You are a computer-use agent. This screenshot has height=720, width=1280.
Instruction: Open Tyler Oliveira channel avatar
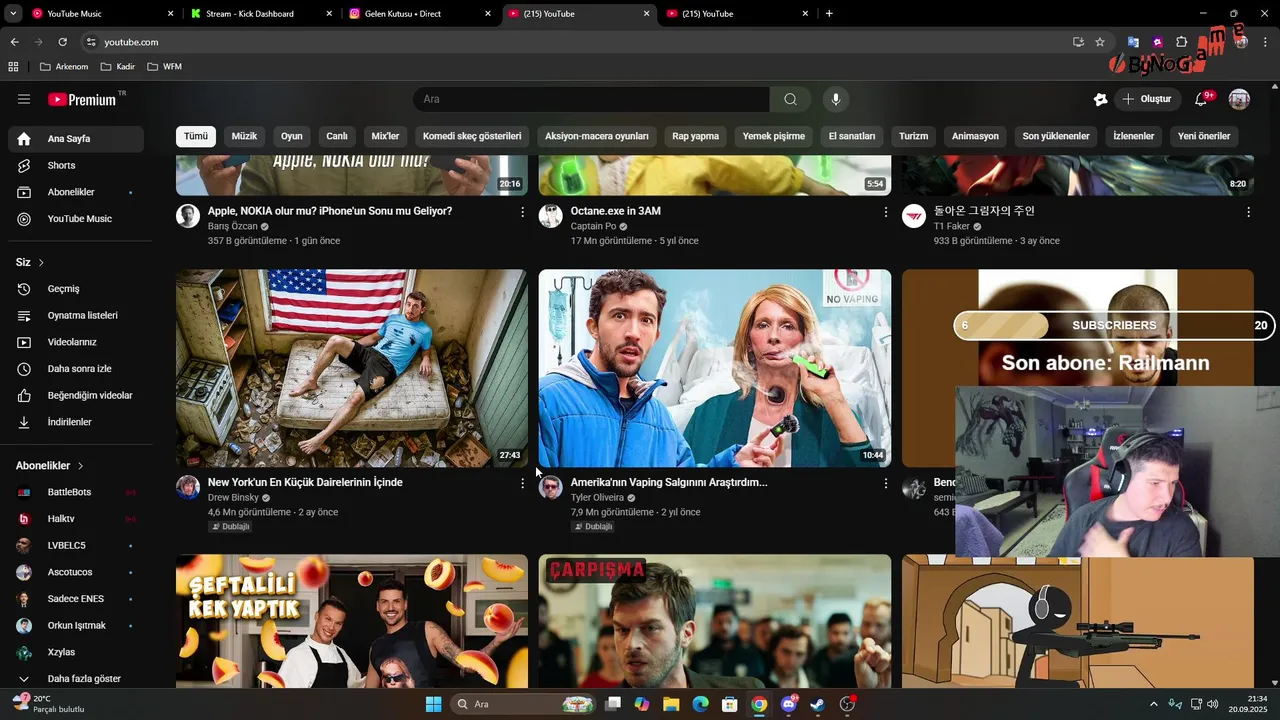551,487
